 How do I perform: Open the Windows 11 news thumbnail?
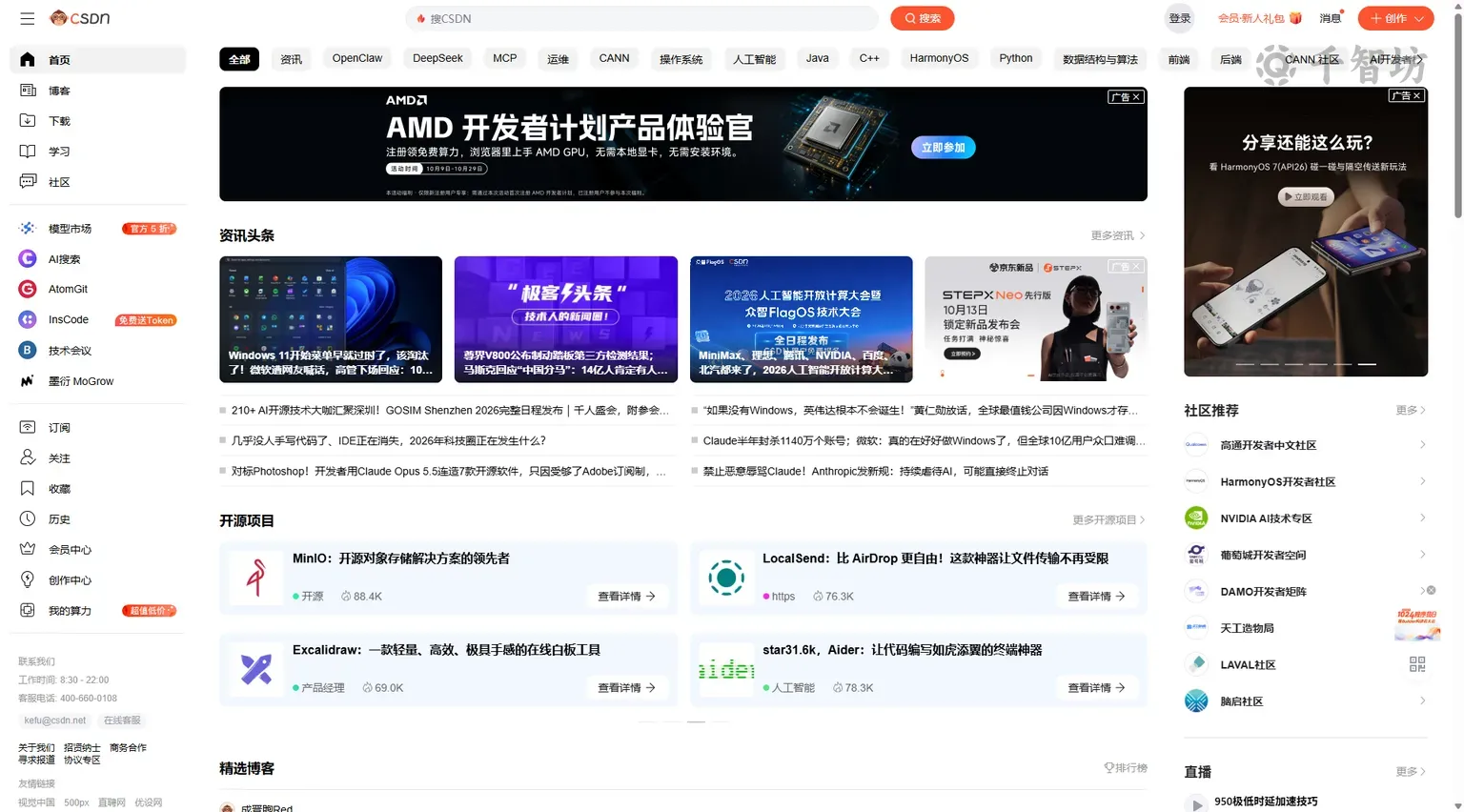click(331, 319)
